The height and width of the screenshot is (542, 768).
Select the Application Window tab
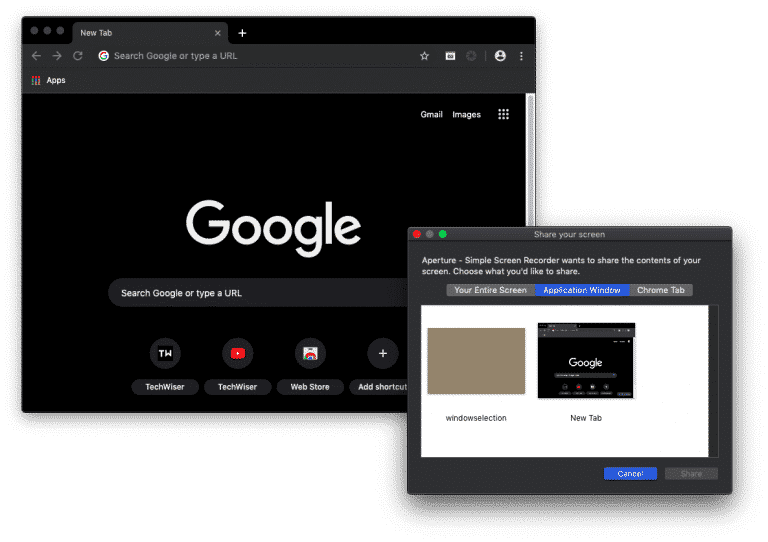582,290
